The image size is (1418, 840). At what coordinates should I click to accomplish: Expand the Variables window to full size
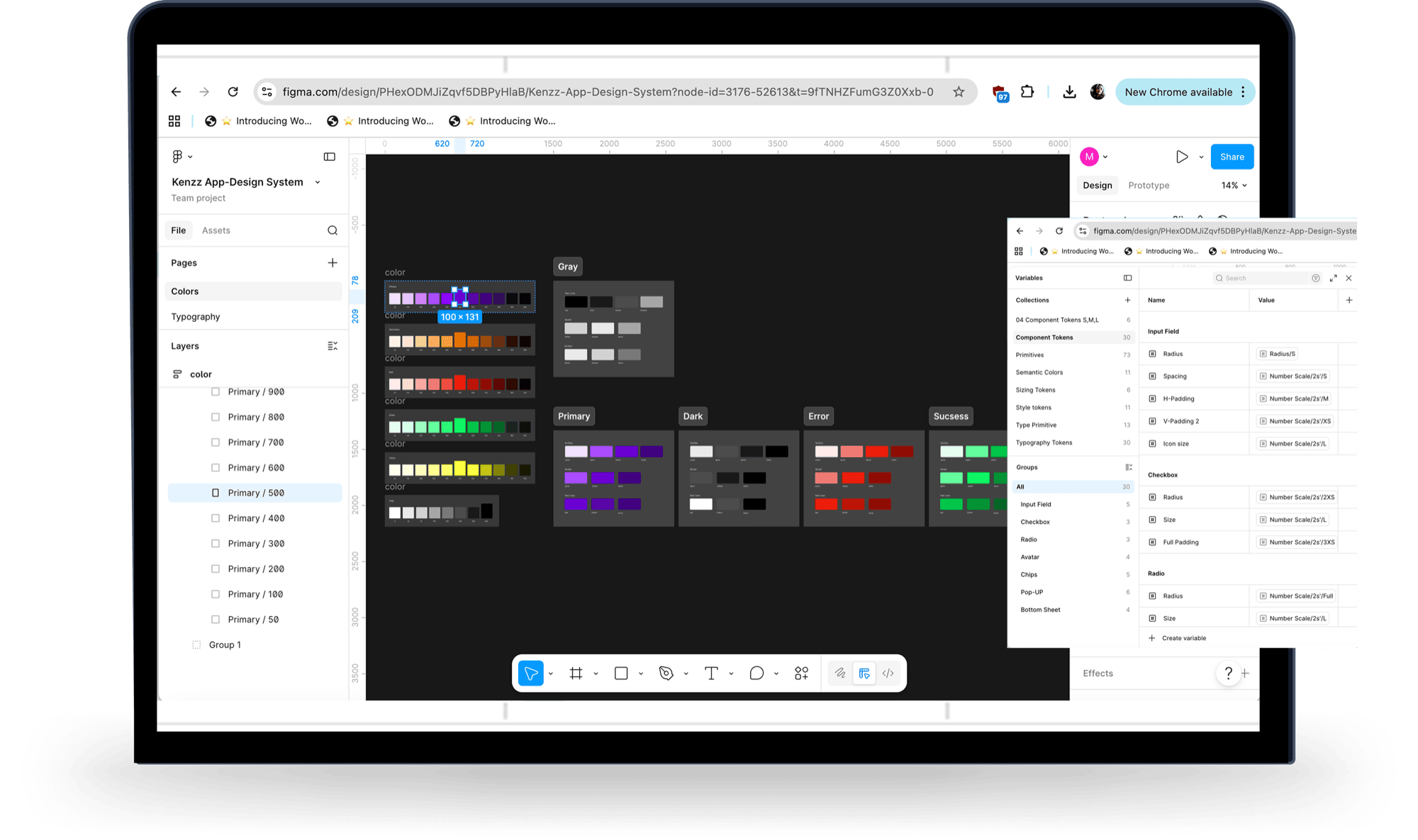(1333, 278)
